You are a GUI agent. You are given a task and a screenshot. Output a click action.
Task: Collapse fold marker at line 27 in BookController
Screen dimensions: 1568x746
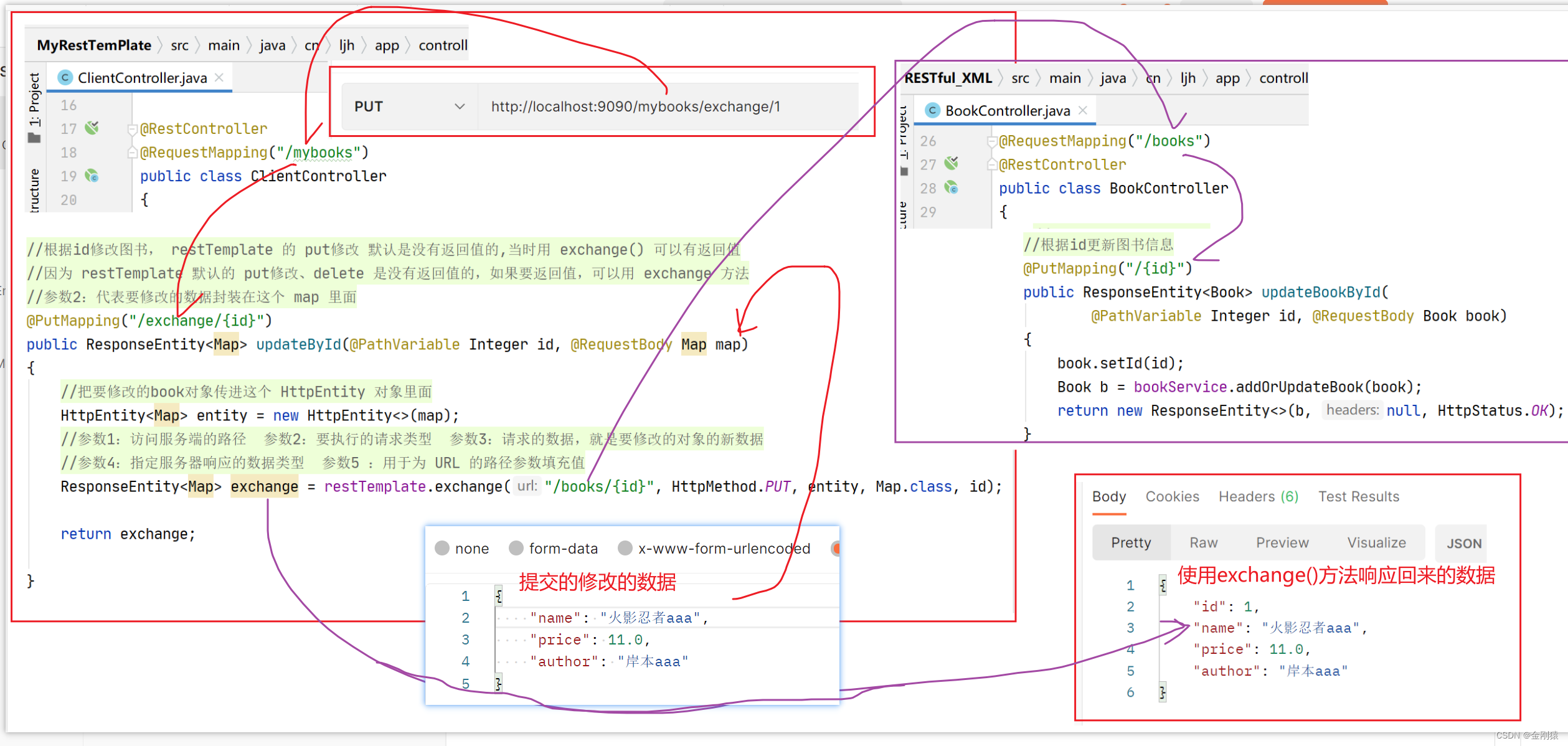pyautogui.click(x=992, y=165)
